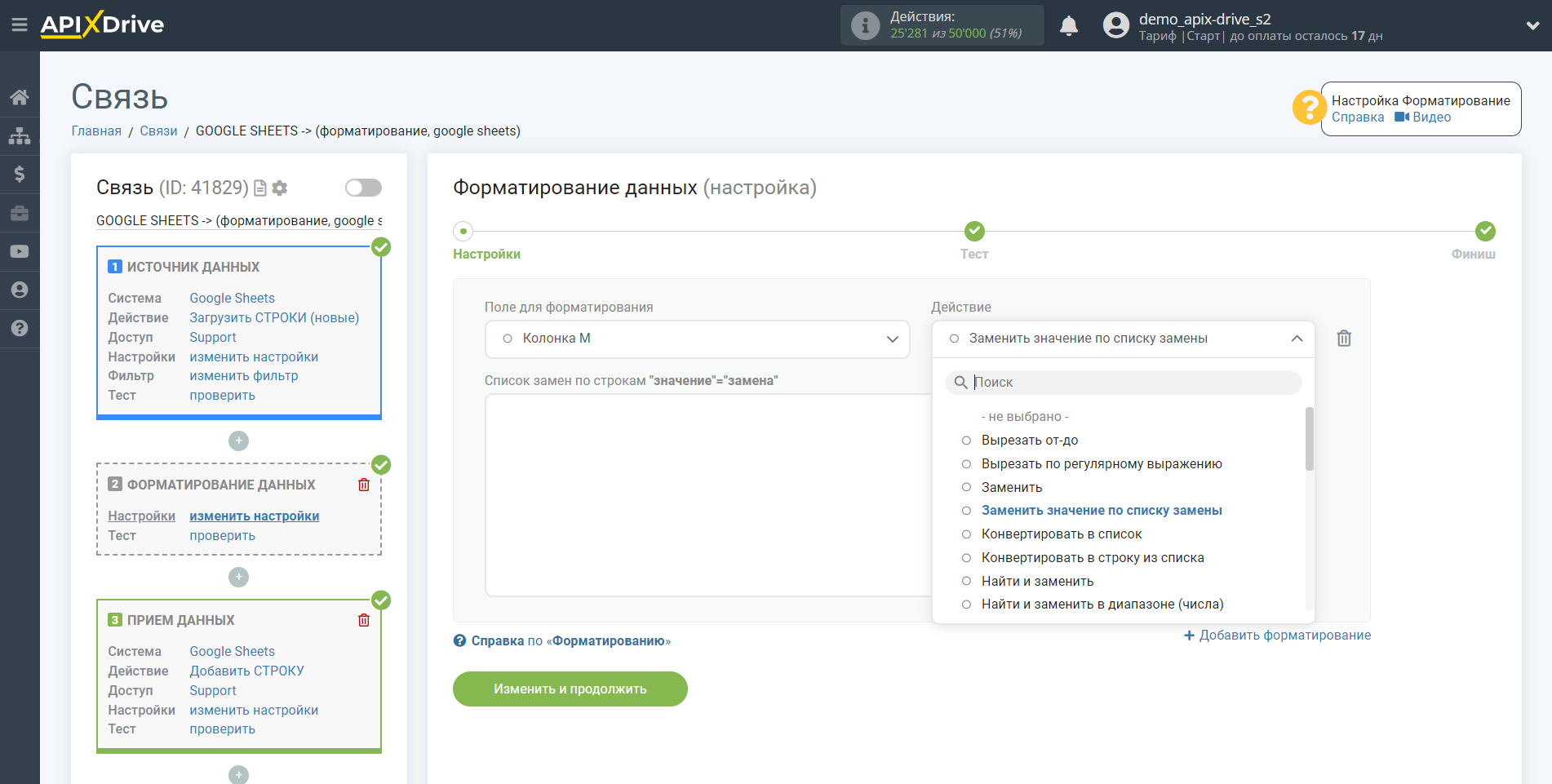Open the briefcase sidebar icon
The image size is (1552, 784).
(x=20, y=213)
